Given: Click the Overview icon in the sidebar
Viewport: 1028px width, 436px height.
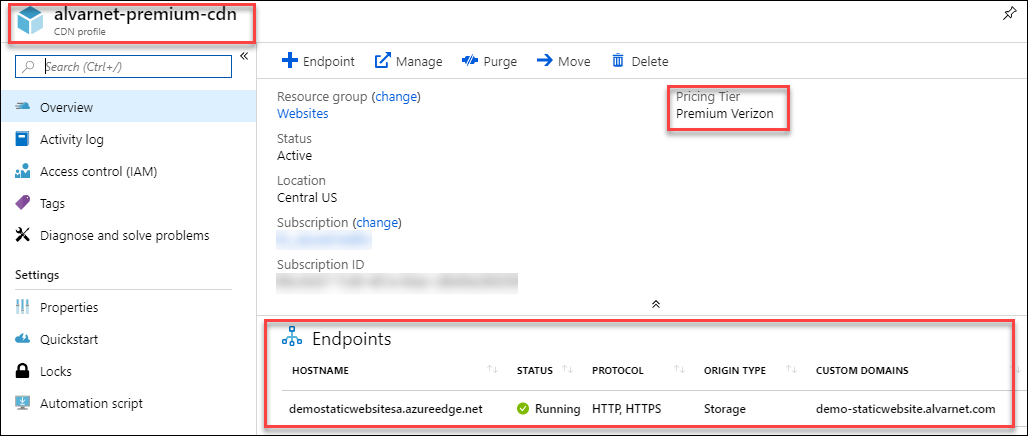Looking at the screenshot, I should coord(23,106).
